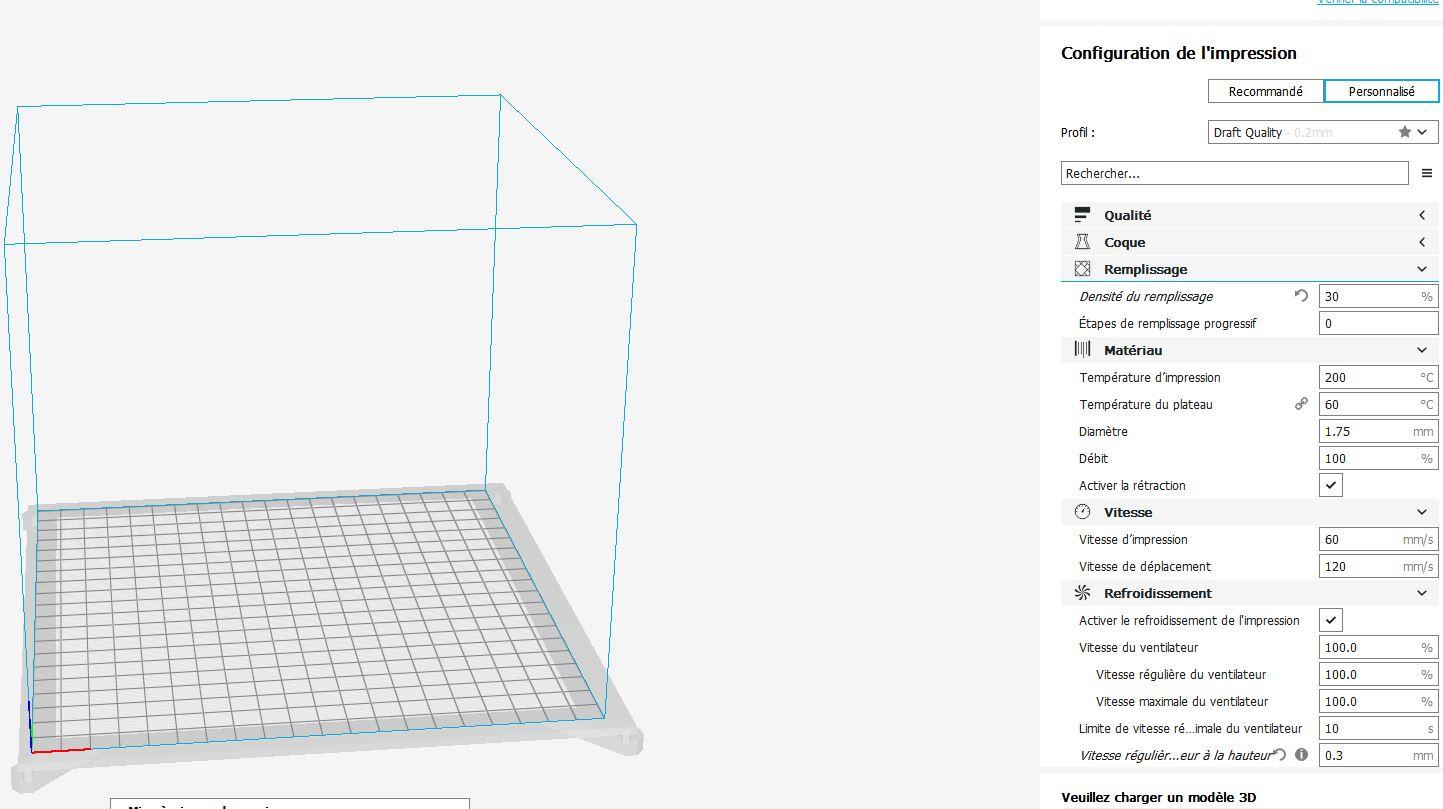Image resolution: width=1443 pixels, height=809 pixels.
Task: Click the Coque section icon
Action: (1082, 242)
